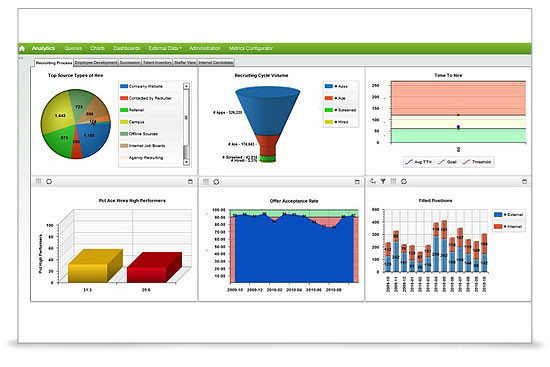This screenshot has height=367, width=550.
Task: Click the blue # Apps funnel section
Action: [267, 111]
